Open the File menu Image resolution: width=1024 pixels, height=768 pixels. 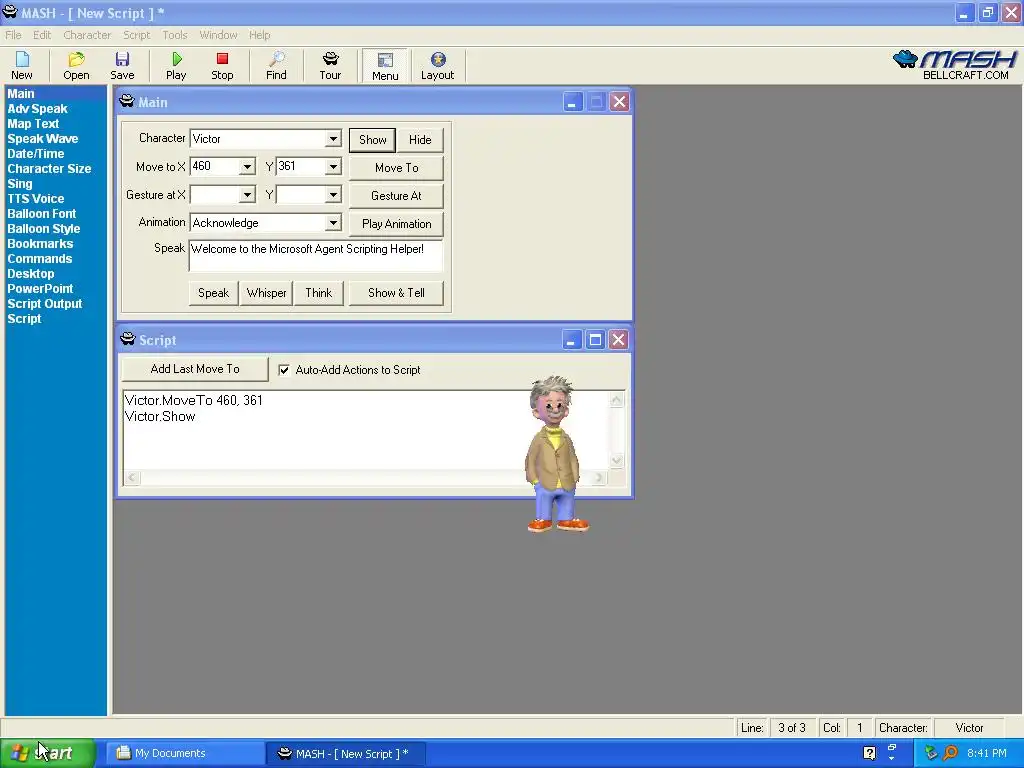(x=13, y=35)
